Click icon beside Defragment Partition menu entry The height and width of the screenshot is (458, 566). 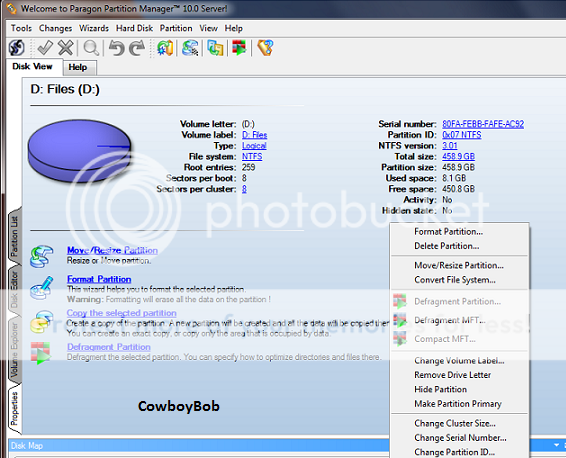click(x=400, y=301)
